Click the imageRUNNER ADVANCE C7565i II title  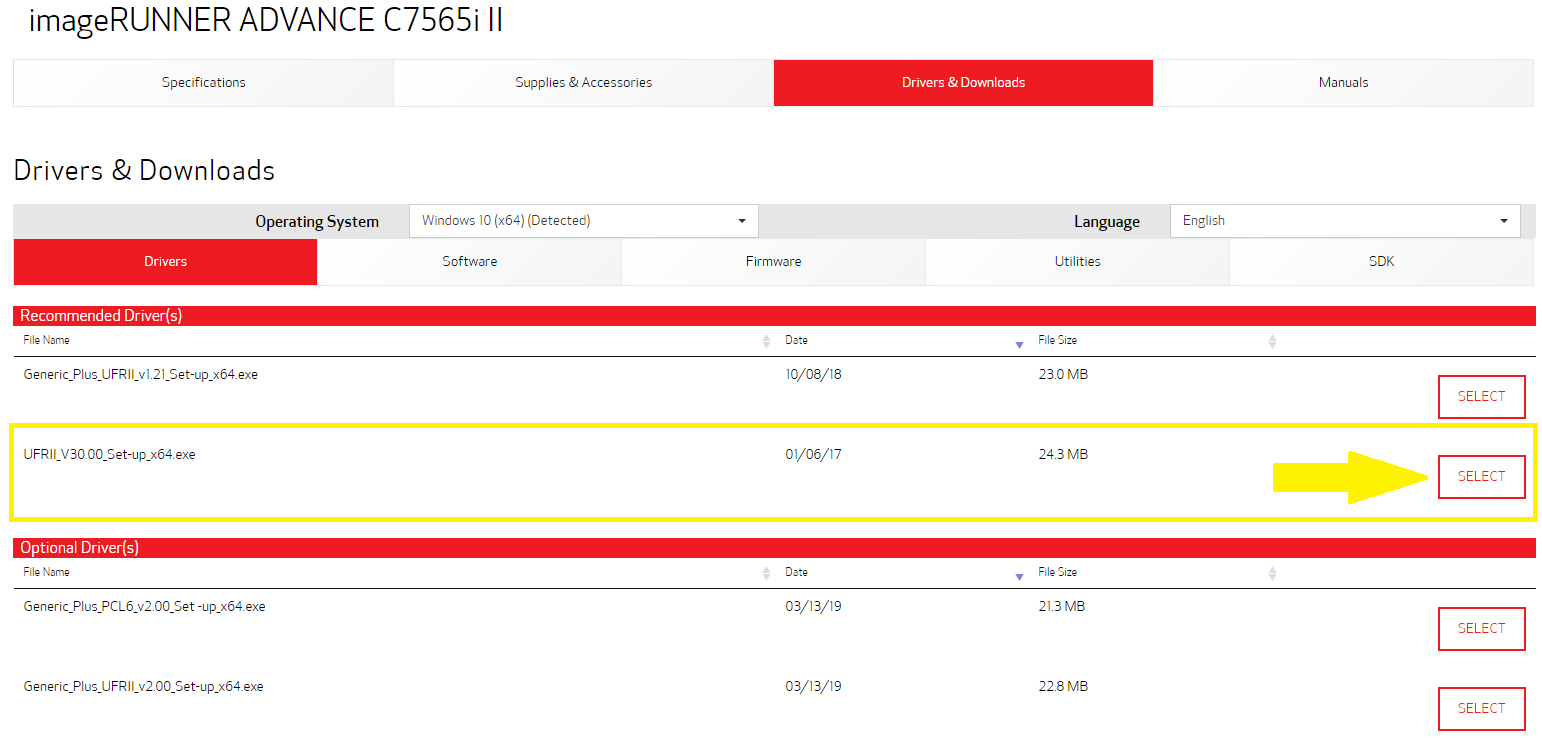266,20
